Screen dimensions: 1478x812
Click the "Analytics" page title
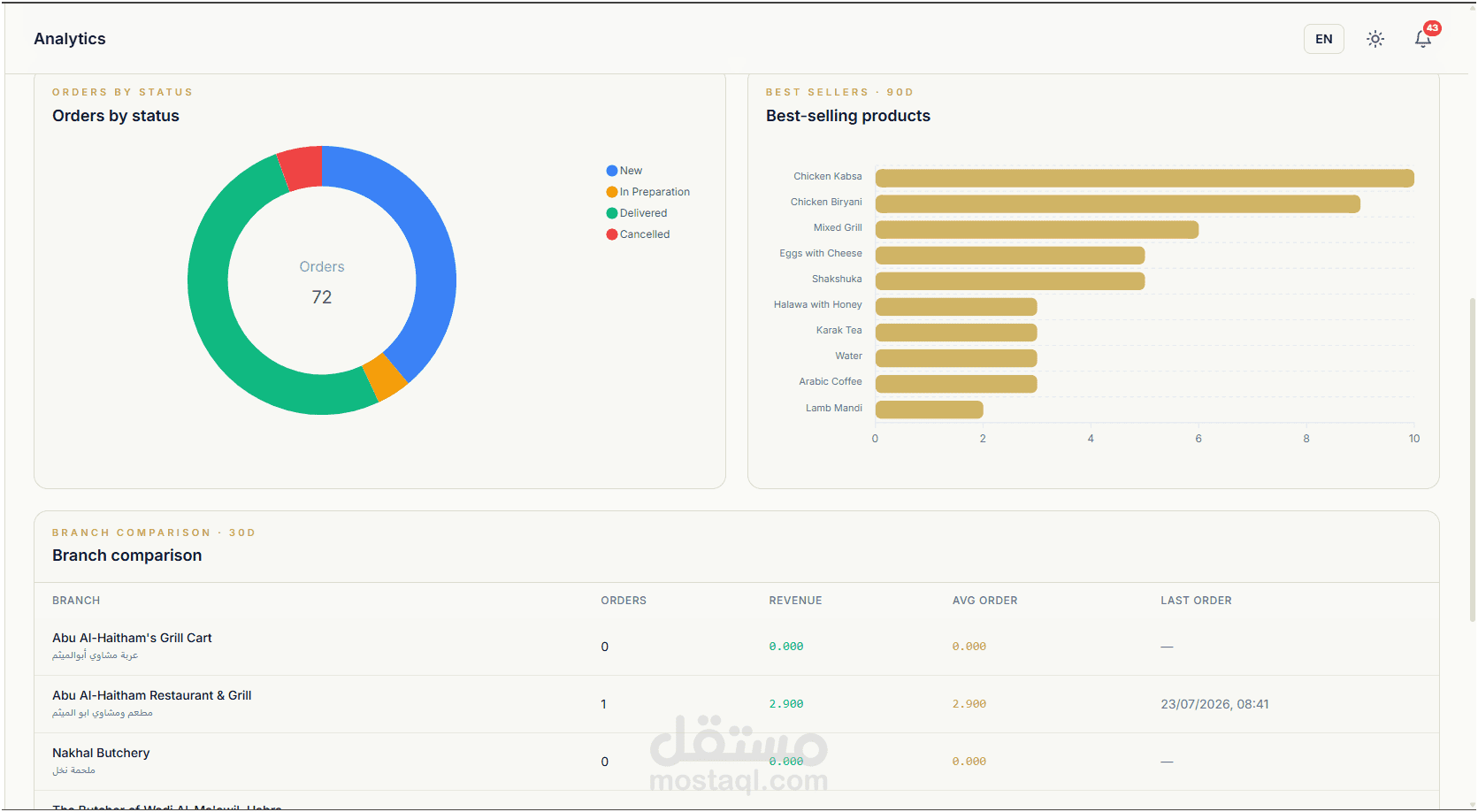pyautogui.click(x=70, y=39)
